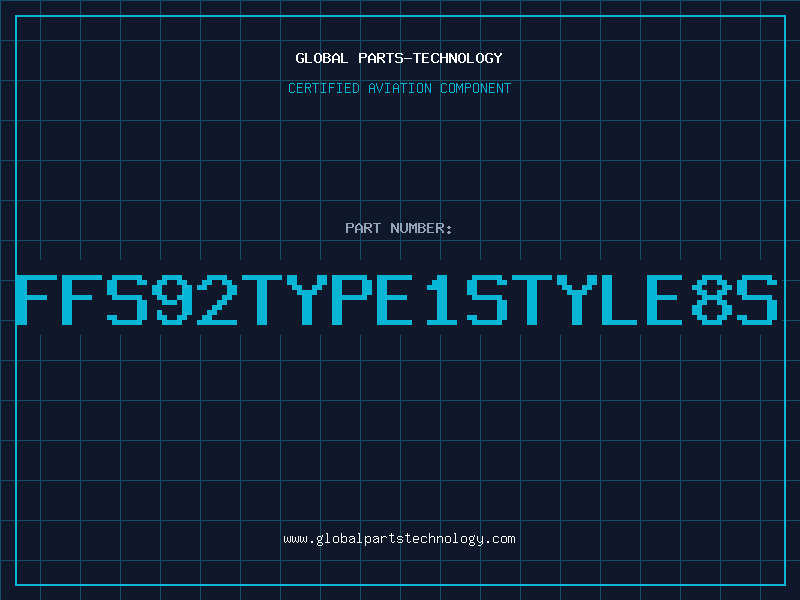Click the PART NUMBER: label

click(x=398, y=228)
